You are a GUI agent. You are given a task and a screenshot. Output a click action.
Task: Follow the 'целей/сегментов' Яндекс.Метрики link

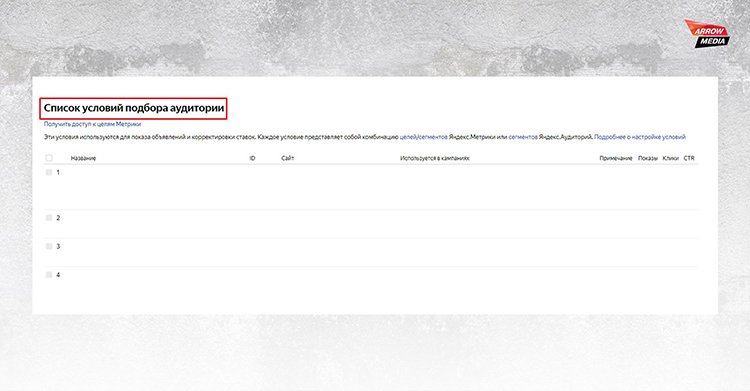(424, 137)
